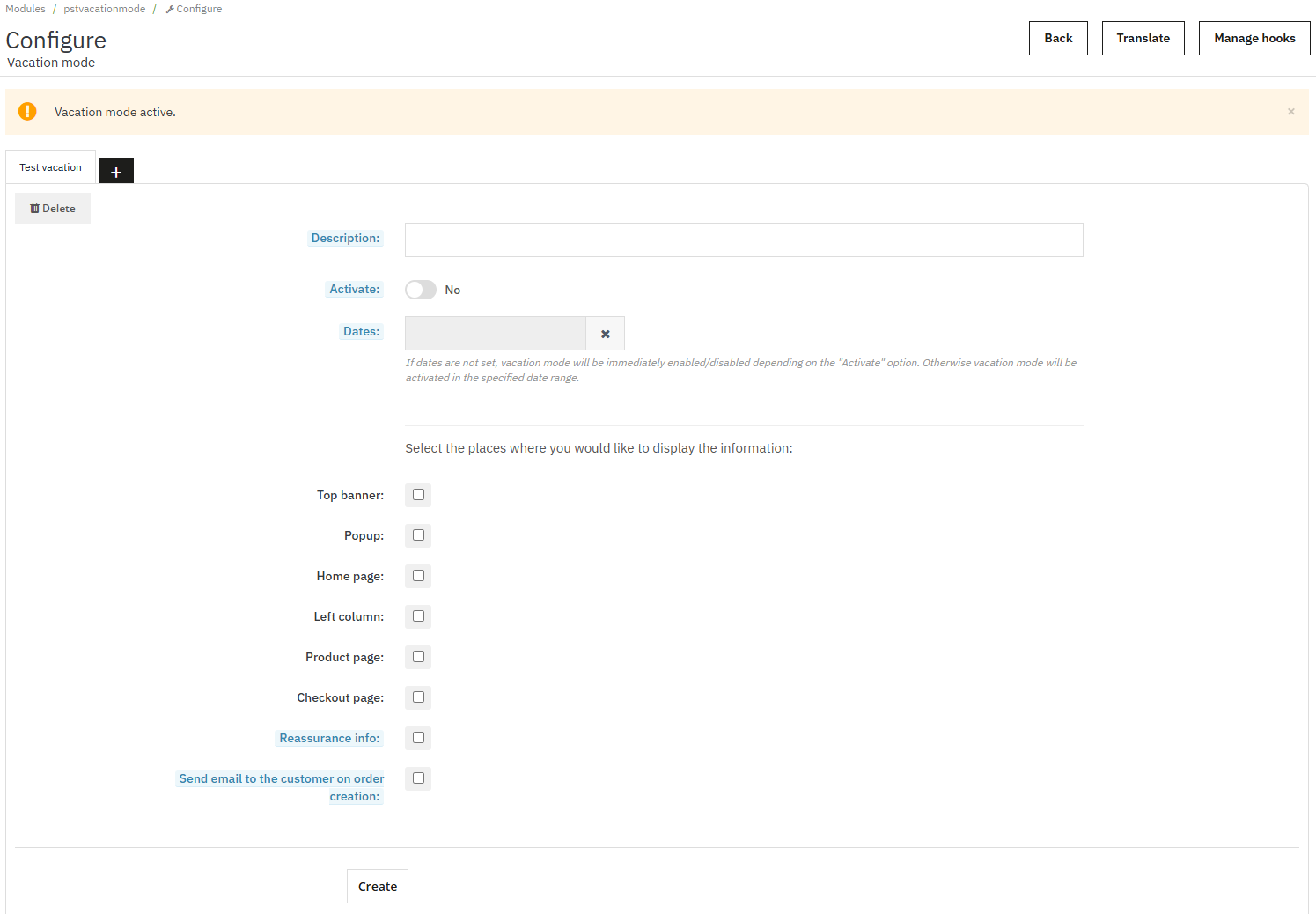Clear dates with the X icon
The height and width of the screenshot is (914, 1316).
[606, 334]
